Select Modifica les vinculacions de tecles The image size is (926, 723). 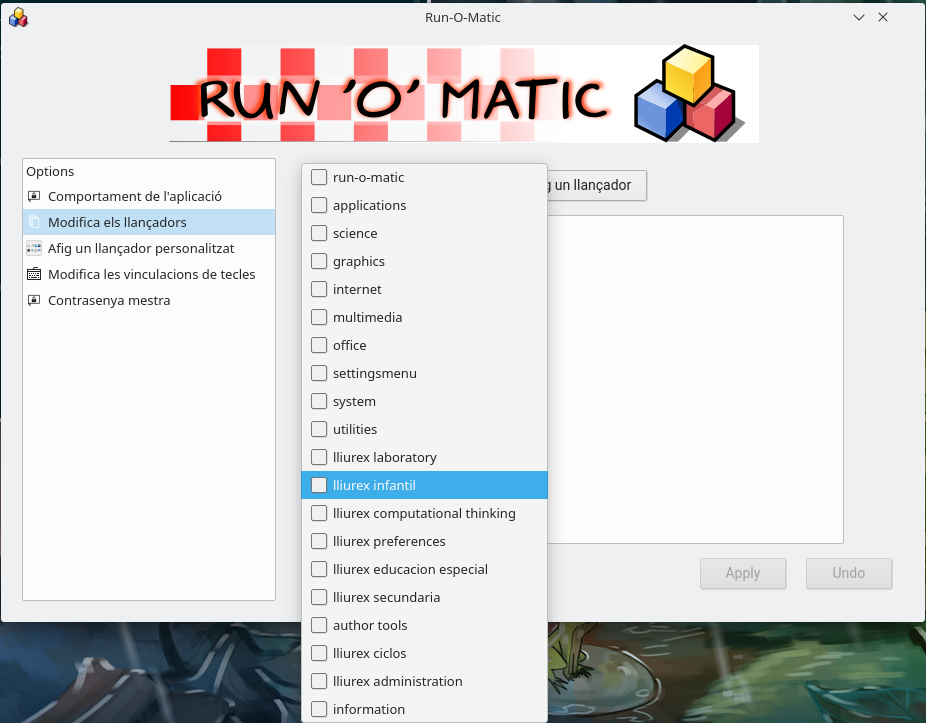click(x=149, y=274)
